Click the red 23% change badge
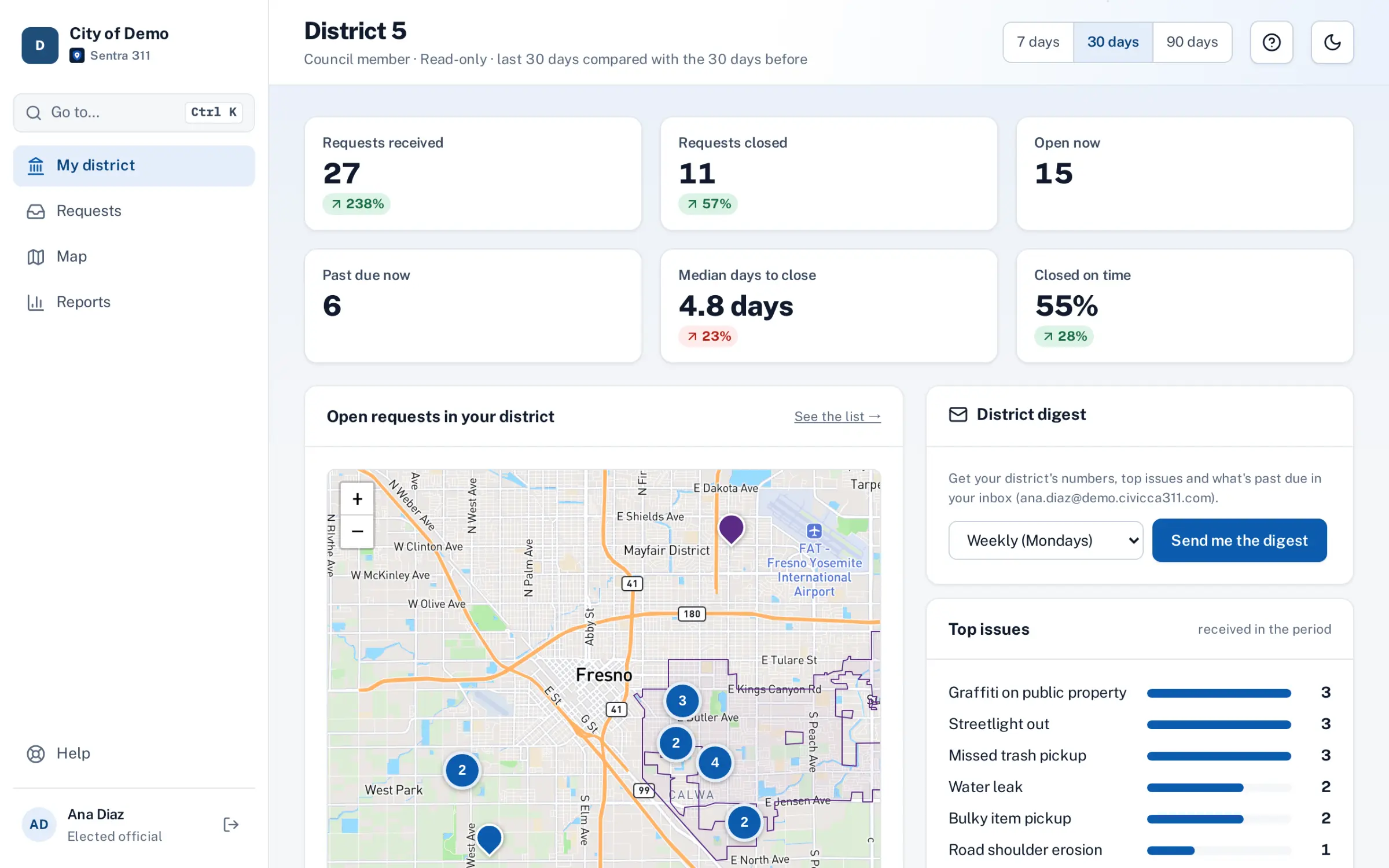The image size is (1389, 868). tap(708, 336)
